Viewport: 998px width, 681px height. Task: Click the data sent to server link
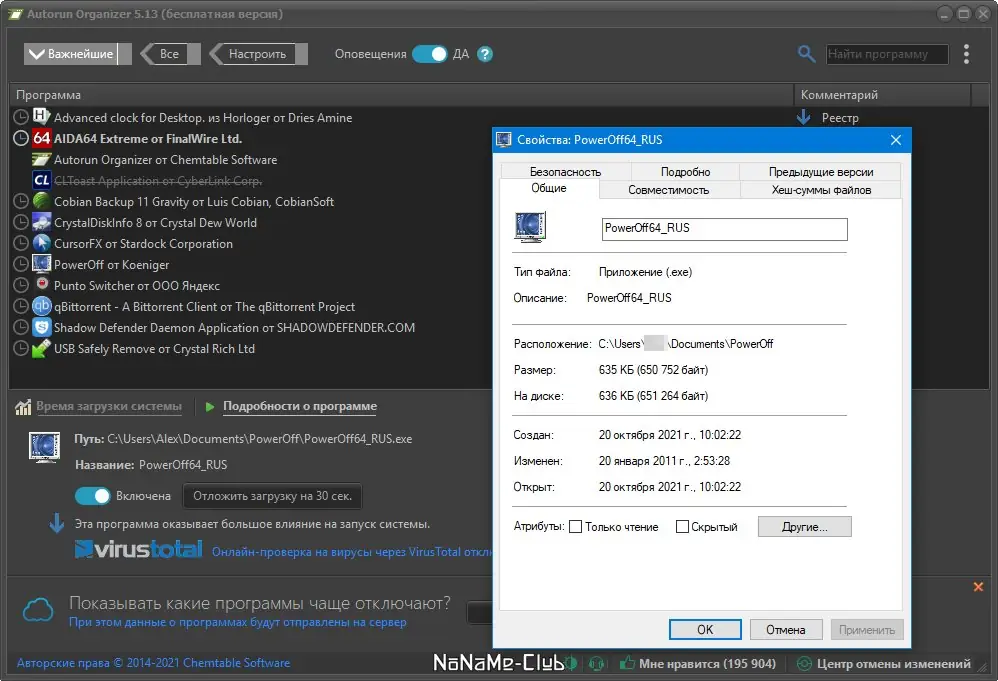pyautogui.click(x=237, y=622)
